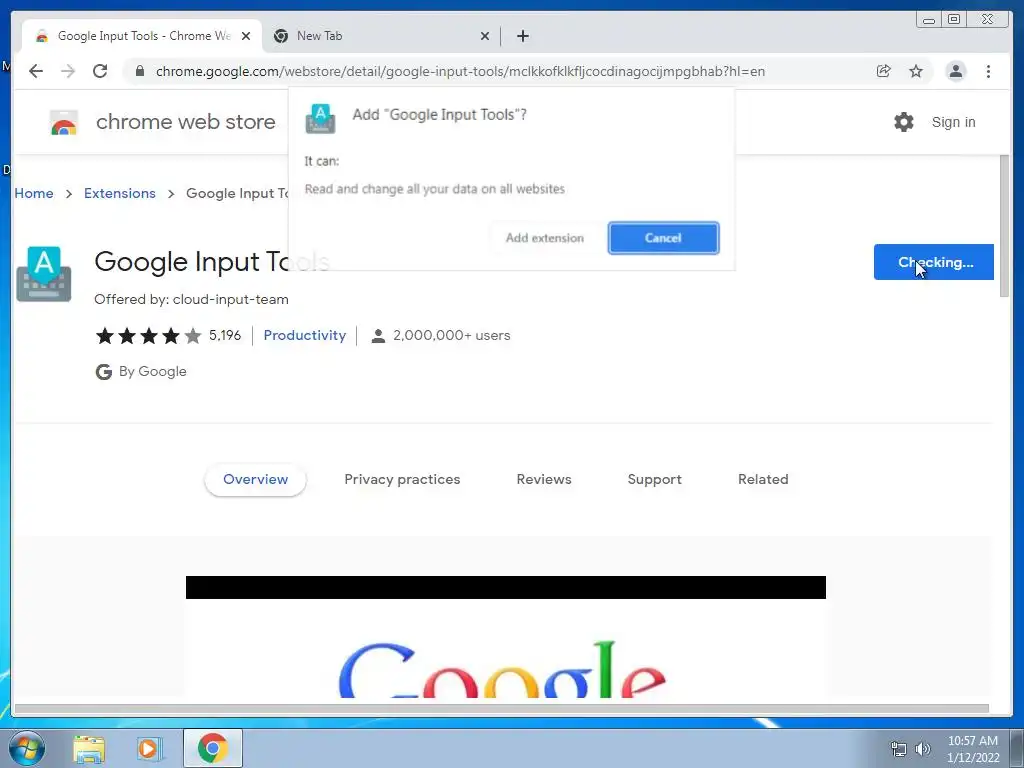Viewport: 1024px width, 768px height.
Task: Open the Productivity category link
Action: [304, 335]
